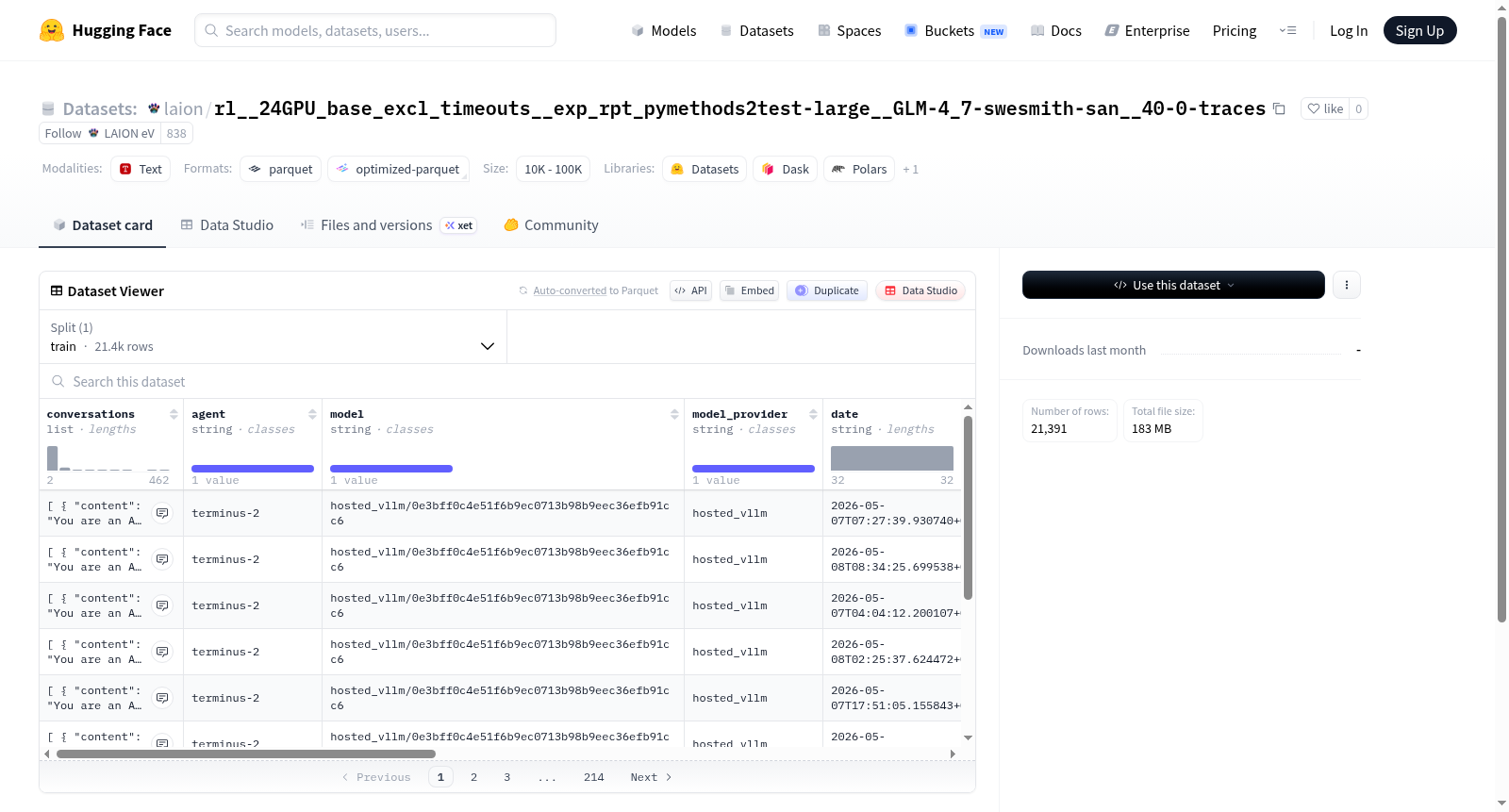The height and width of the screenshot is (812, 1509).
Task: Open conversation viewer icon in the 2026-05-07T07:27 row
Action: click(162, 513)
